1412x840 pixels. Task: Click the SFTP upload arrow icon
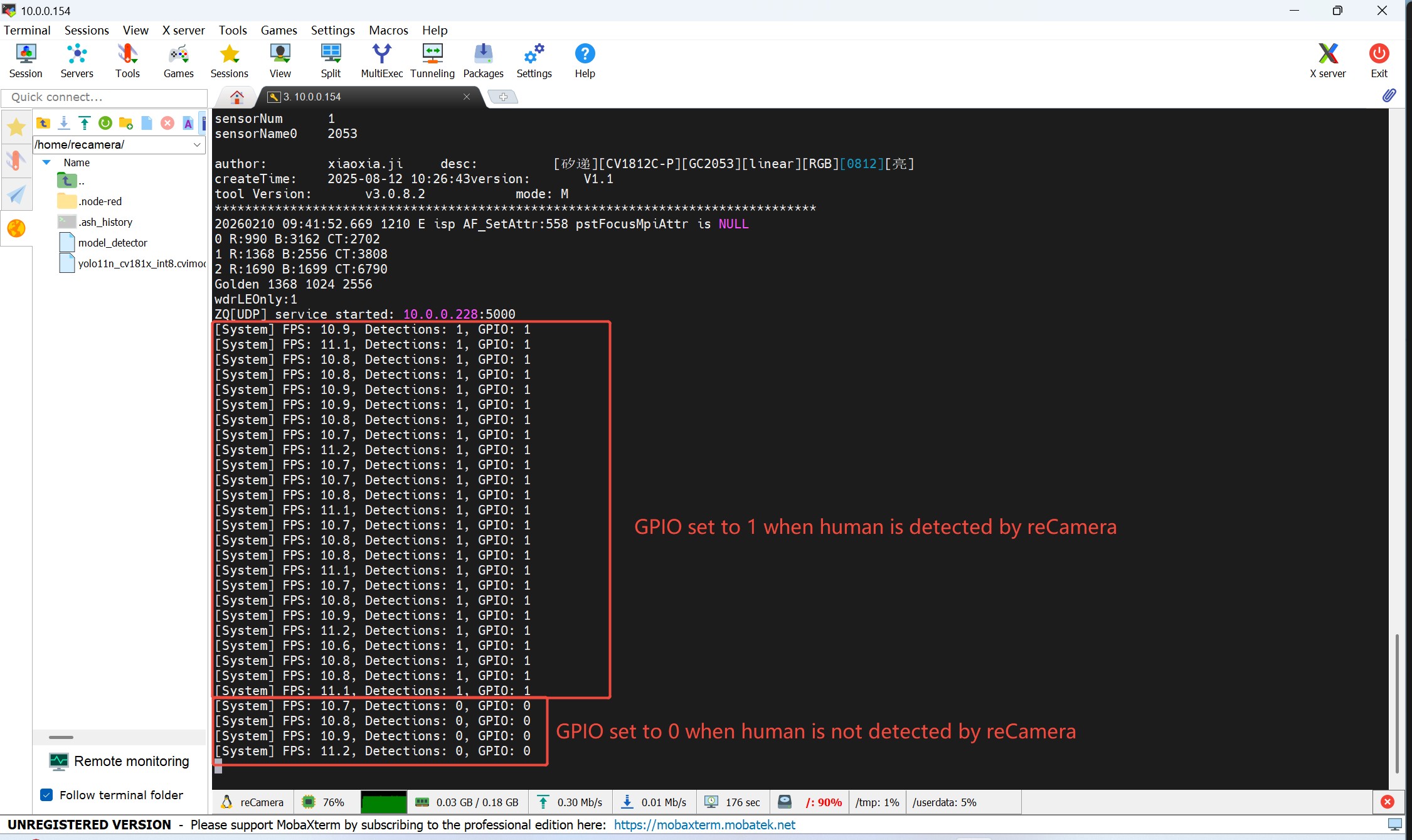[85, 123]
